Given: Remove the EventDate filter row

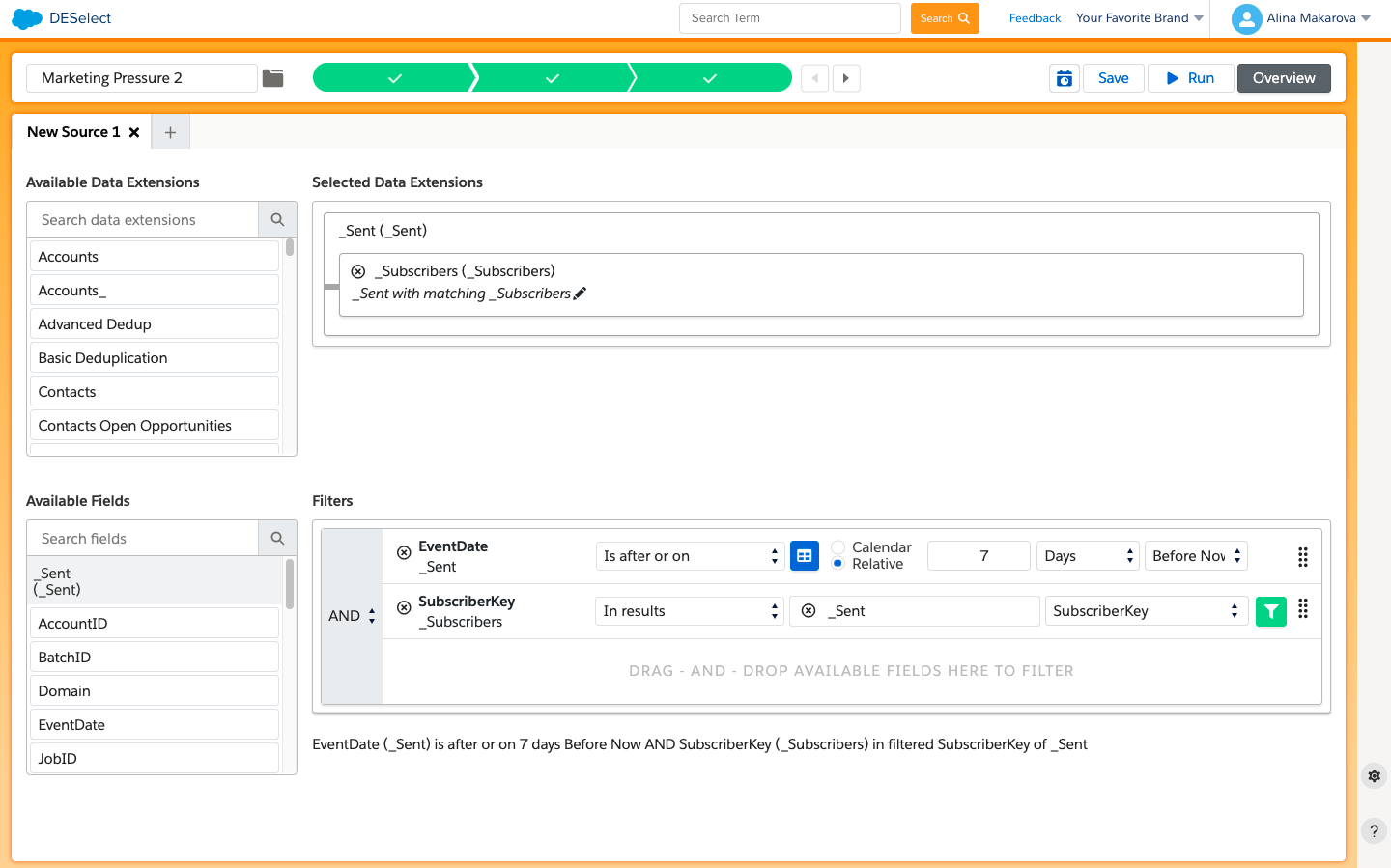Looking at the screenshot, I should [404, 553].
